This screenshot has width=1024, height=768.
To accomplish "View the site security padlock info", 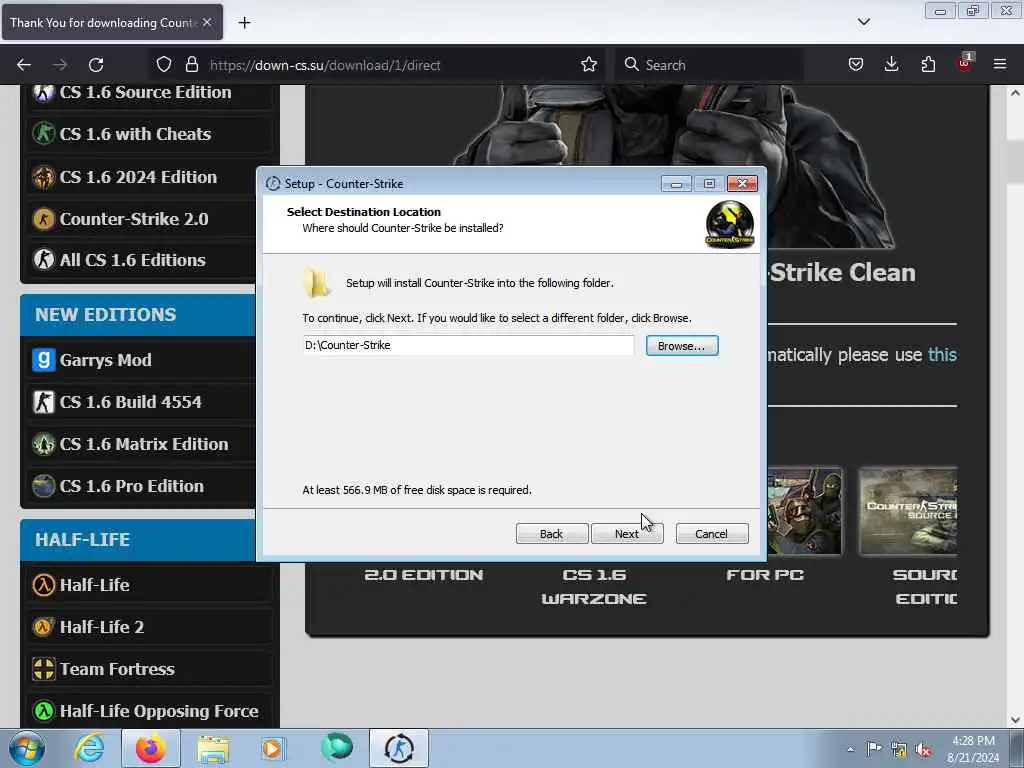I will (x=191, y=65).
